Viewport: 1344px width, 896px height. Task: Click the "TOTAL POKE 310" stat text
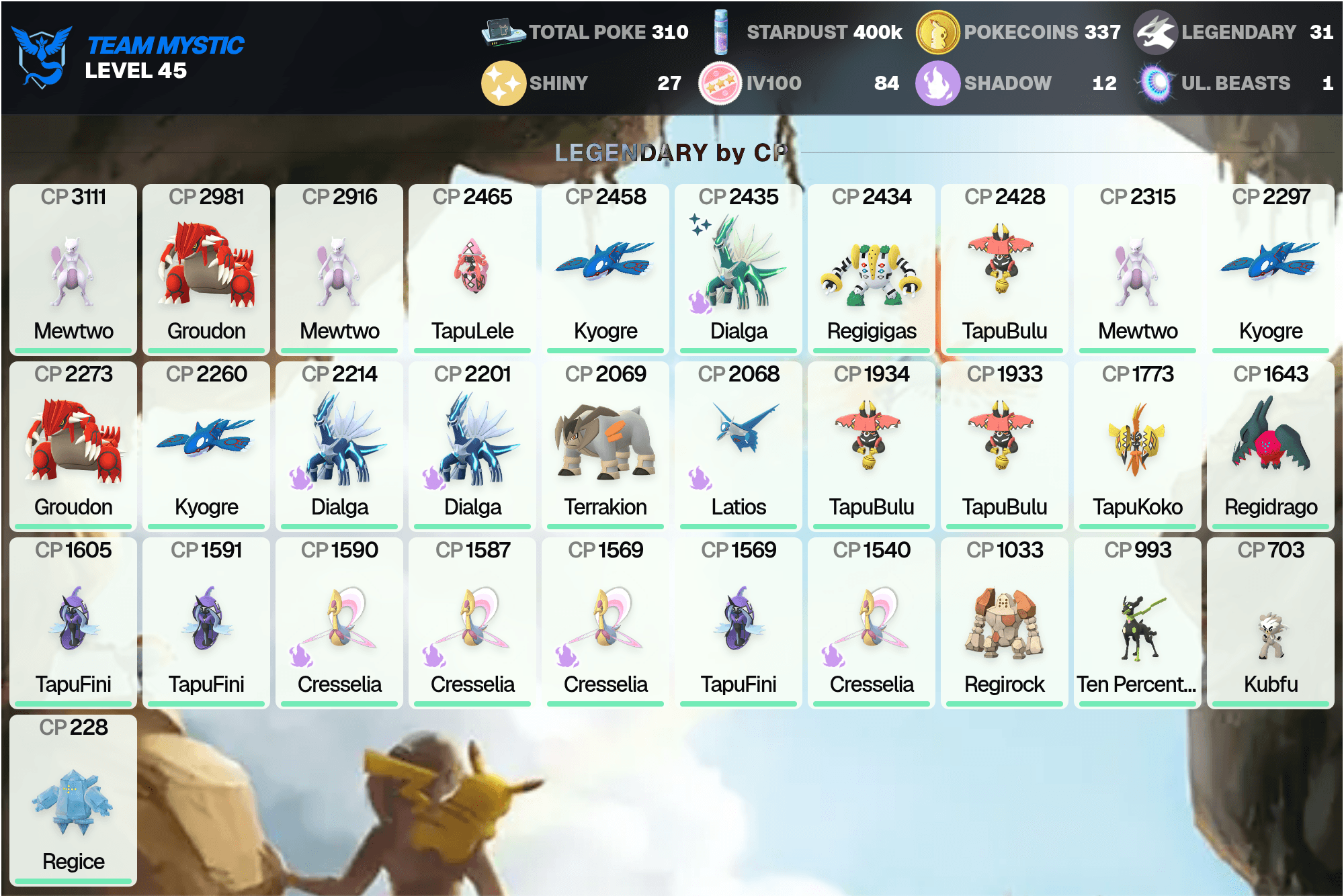pos(609,32)
